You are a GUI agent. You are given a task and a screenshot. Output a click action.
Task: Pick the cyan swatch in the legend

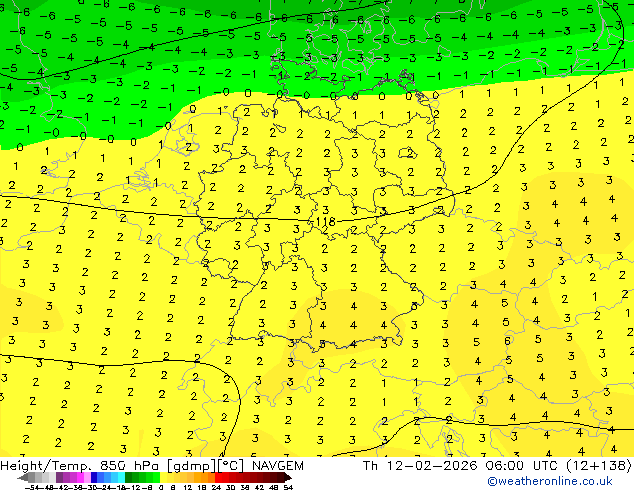coord(121,478)
